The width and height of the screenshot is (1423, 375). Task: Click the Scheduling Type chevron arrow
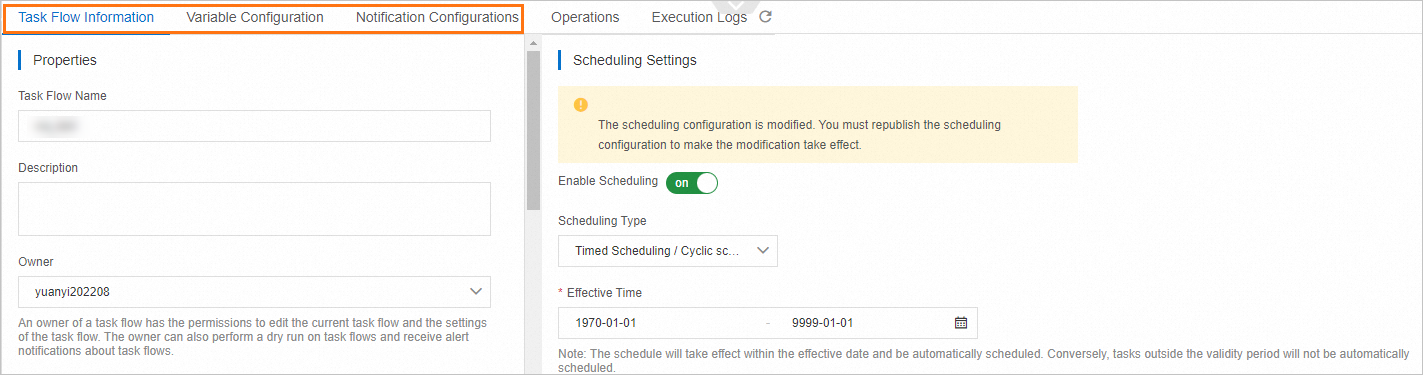pos(763,251)
